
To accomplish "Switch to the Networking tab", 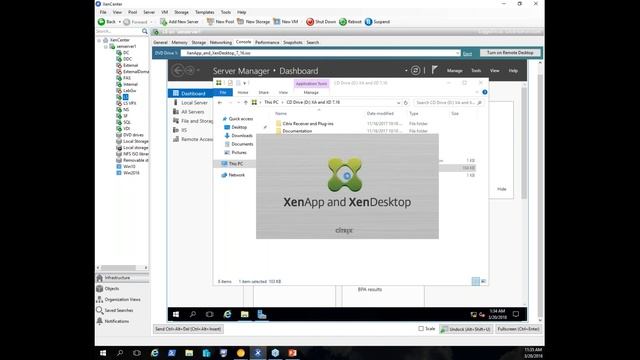I will (x=221, y=42).
